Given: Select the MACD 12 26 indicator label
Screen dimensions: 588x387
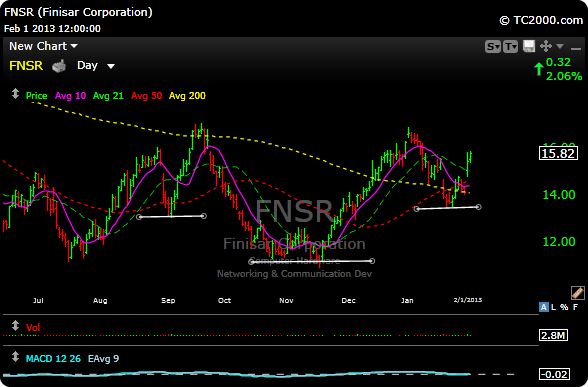Looking at the screenshot, I should tap(53, 359).
